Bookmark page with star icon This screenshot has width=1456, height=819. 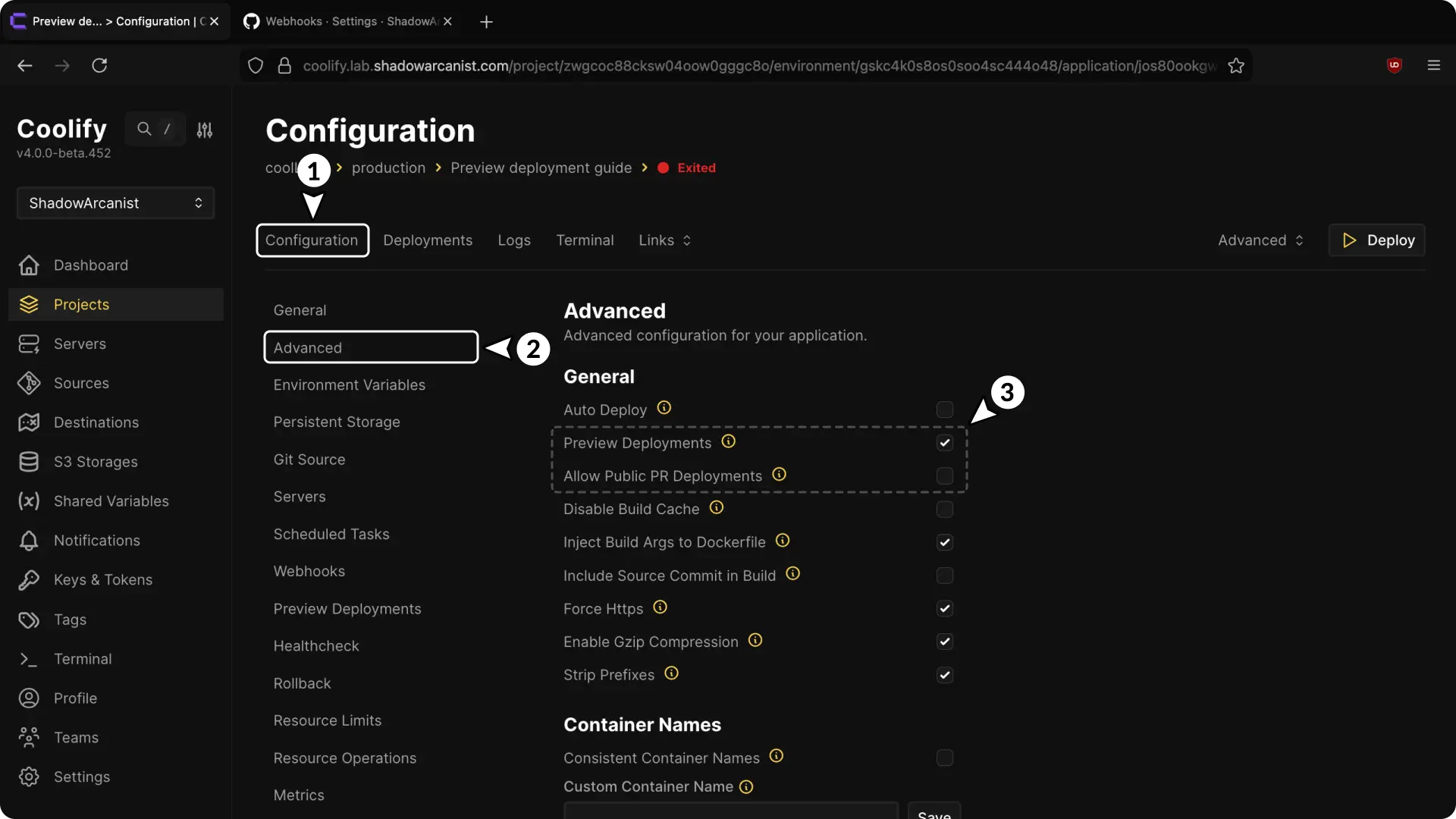(x=1236, y=66)
